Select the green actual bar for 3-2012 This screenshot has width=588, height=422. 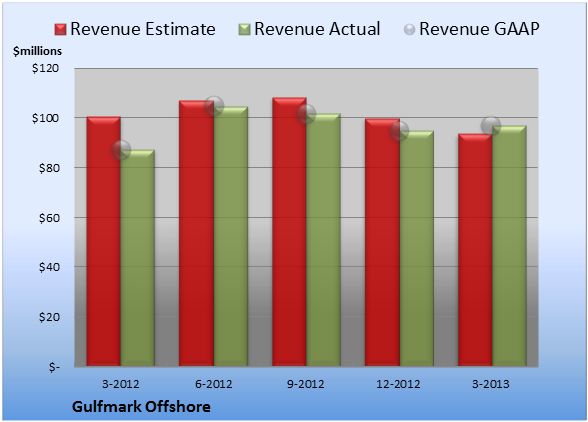tap(138, 258)
